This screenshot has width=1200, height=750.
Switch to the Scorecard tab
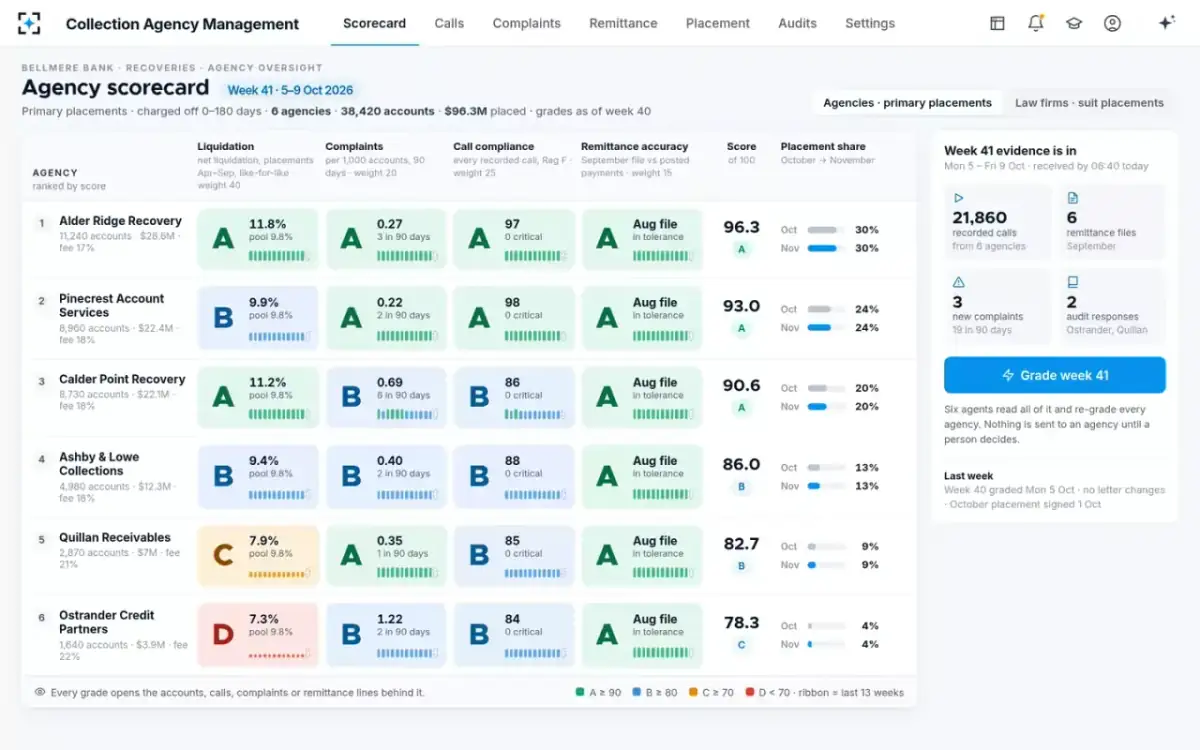point(374,23)
